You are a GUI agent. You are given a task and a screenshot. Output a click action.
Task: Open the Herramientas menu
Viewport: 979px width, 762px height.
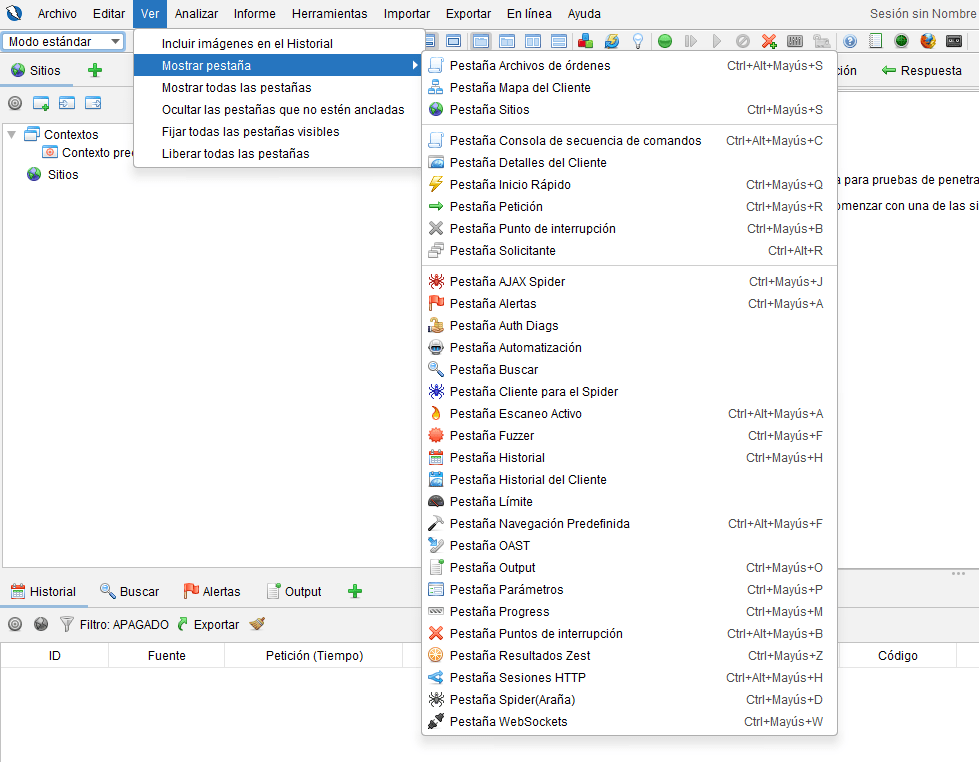coord(329,14)
